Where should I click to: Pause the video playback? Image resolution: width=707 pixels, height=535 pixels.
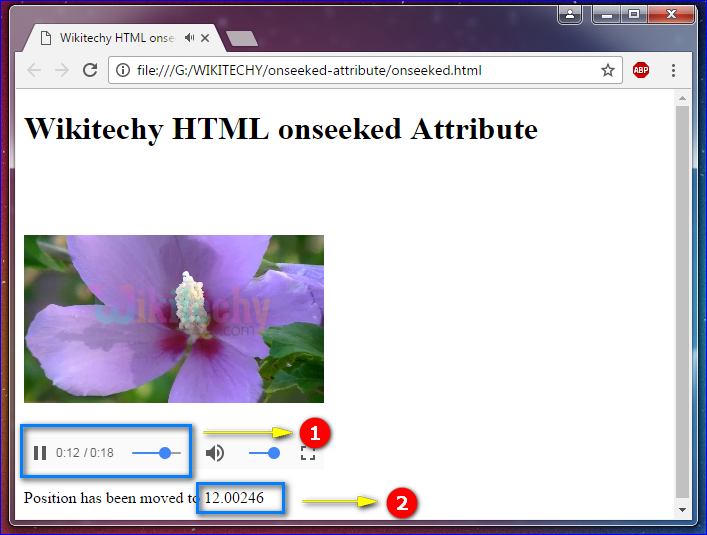(40, 453)
